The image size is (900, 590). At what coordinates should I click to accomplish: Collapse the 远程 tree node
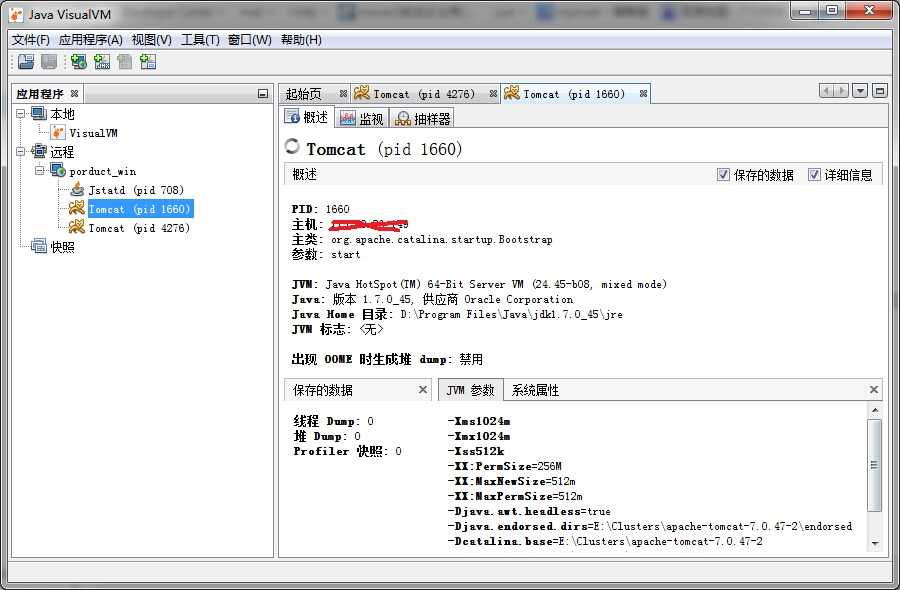pos(21,152)
